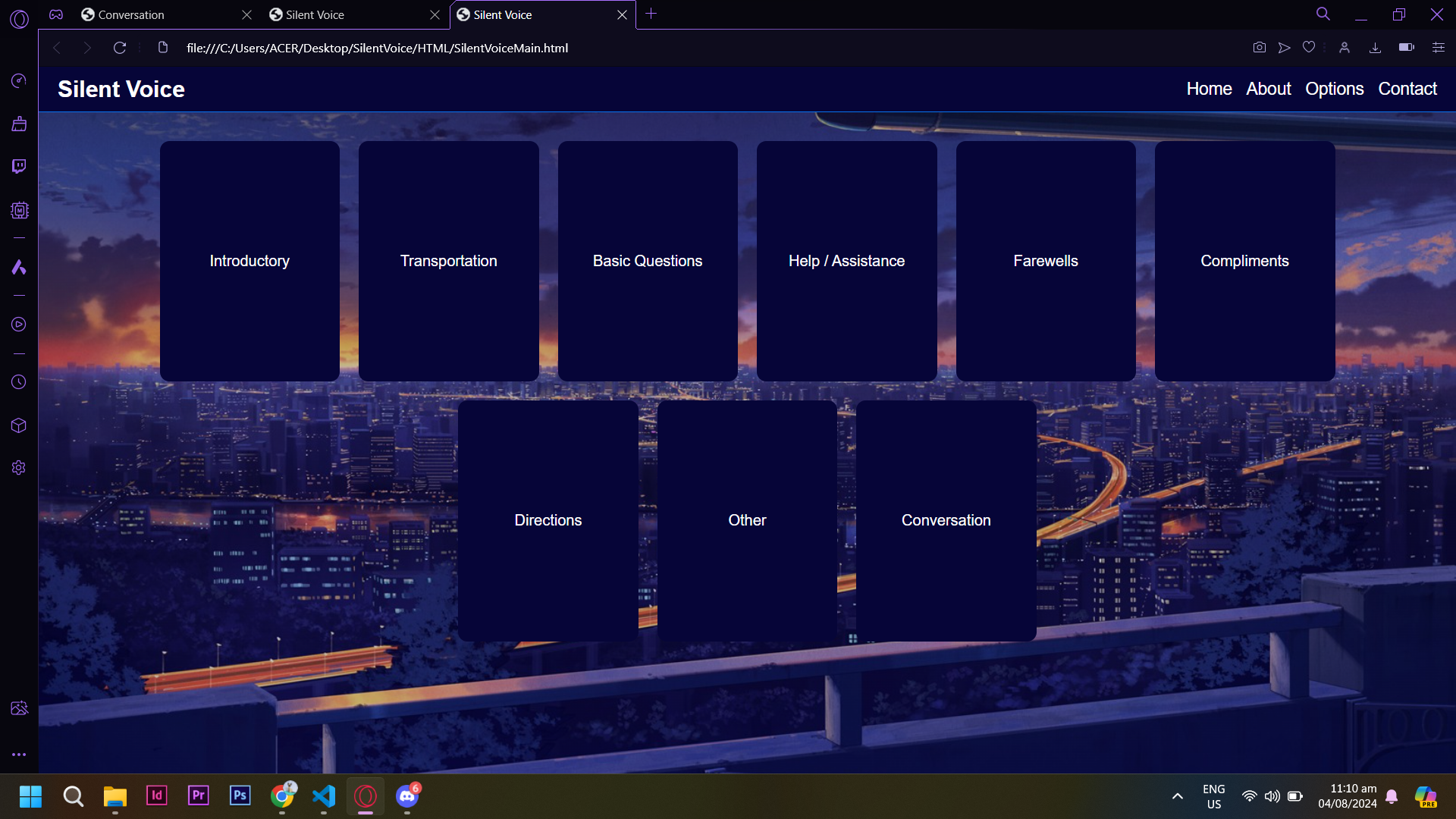1456x819 pixels.
Task: Click the Aria AI sidebar icon
Action: [19, 267]
